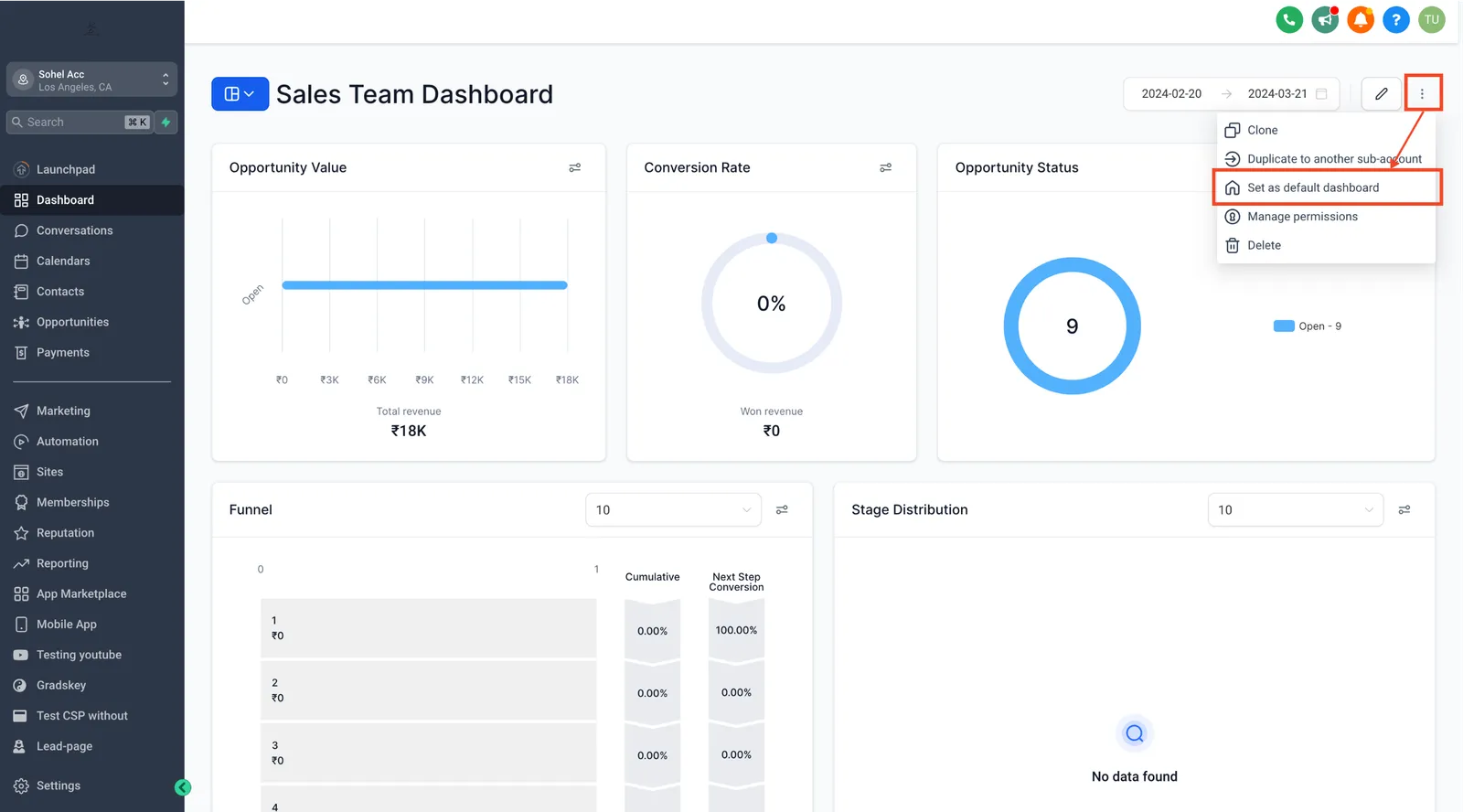Open Conversion Rate widget filter settings icon
Image resolution: width=1463 pixels, height=812 pixels.
tap(885, 167)
